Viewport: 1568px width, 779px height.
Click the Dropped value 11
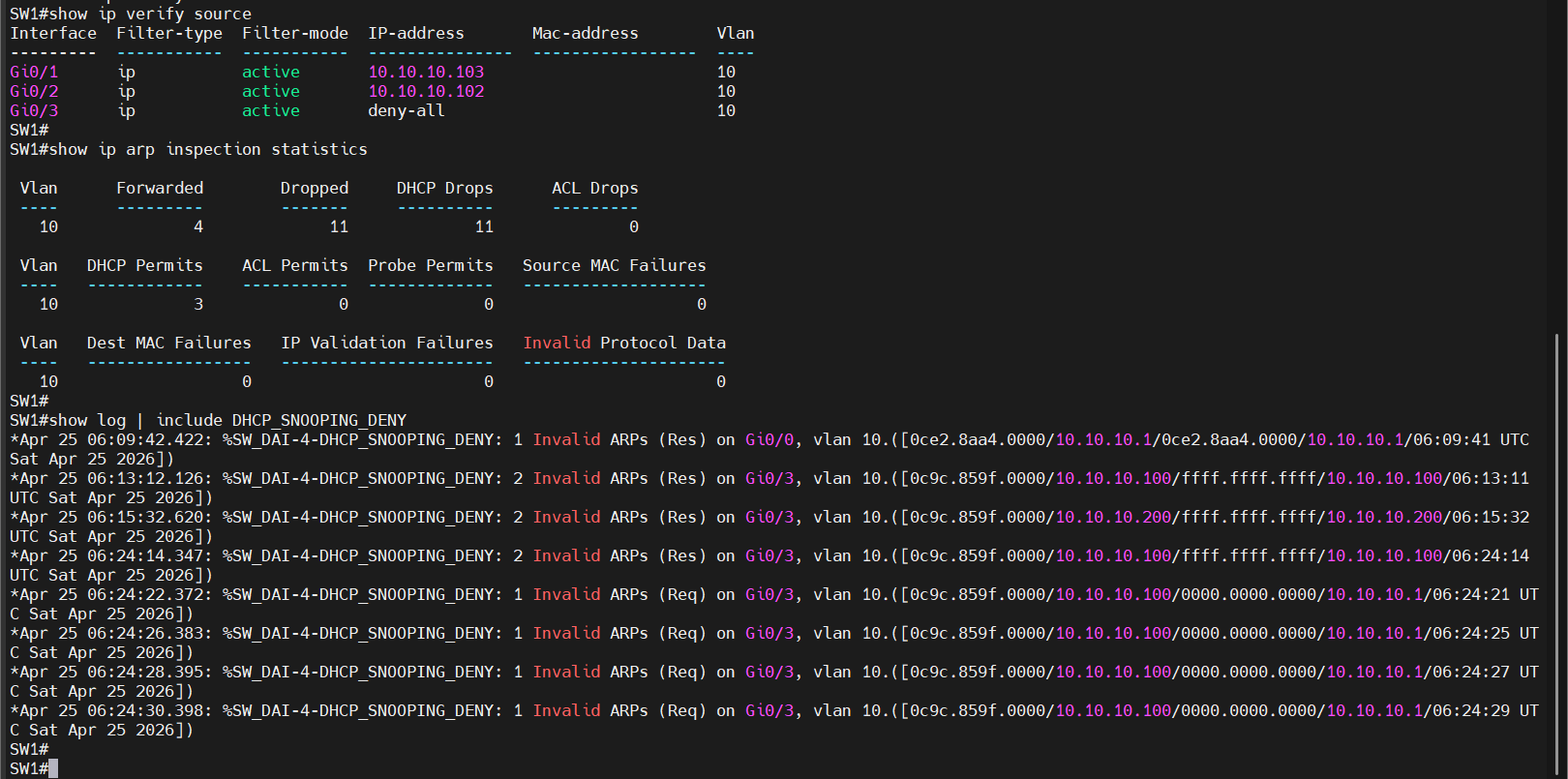[339, 226]
